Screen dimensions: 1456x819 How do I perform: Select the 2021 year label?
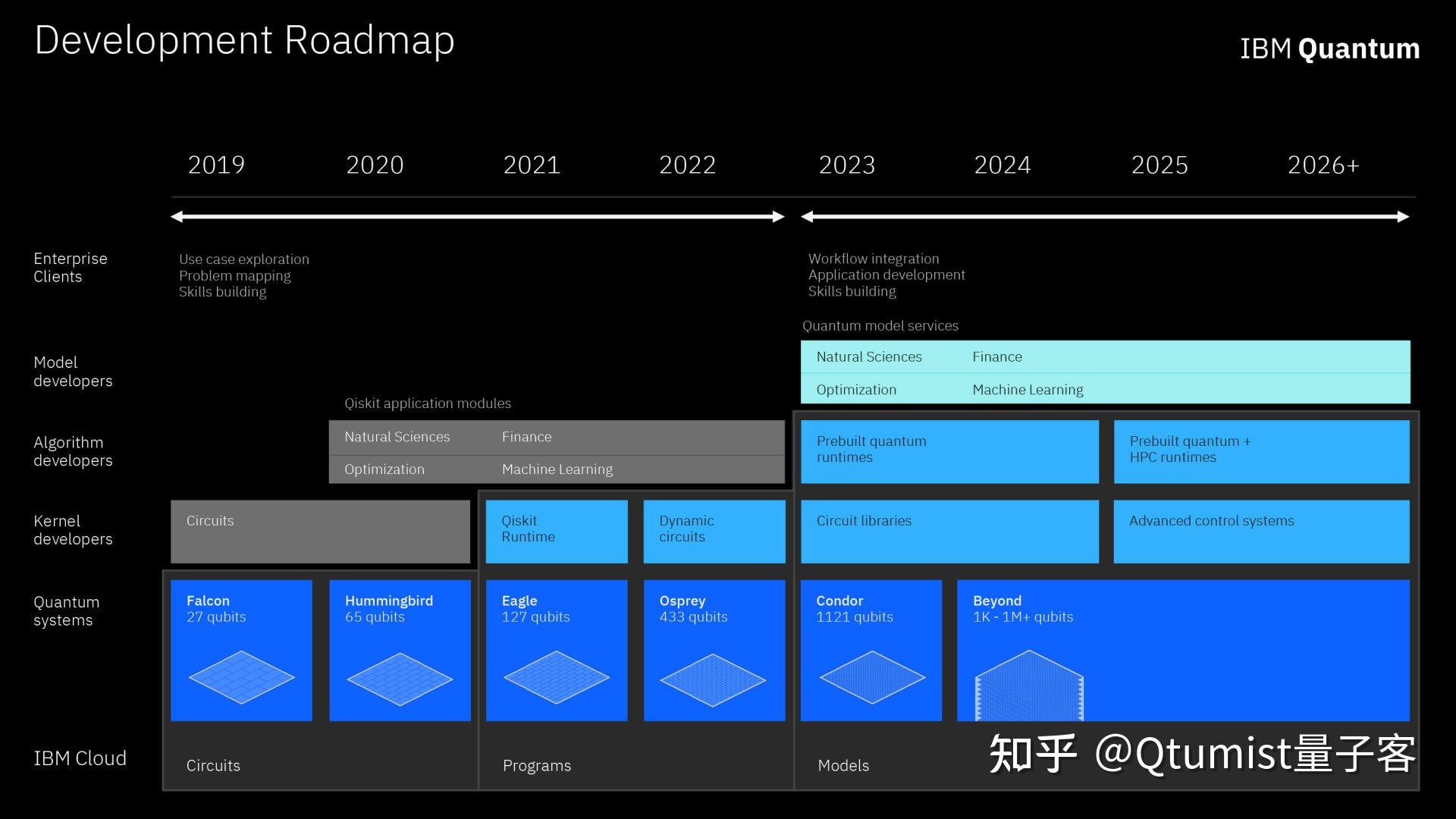pyautogui.click(x=532, y=165)
